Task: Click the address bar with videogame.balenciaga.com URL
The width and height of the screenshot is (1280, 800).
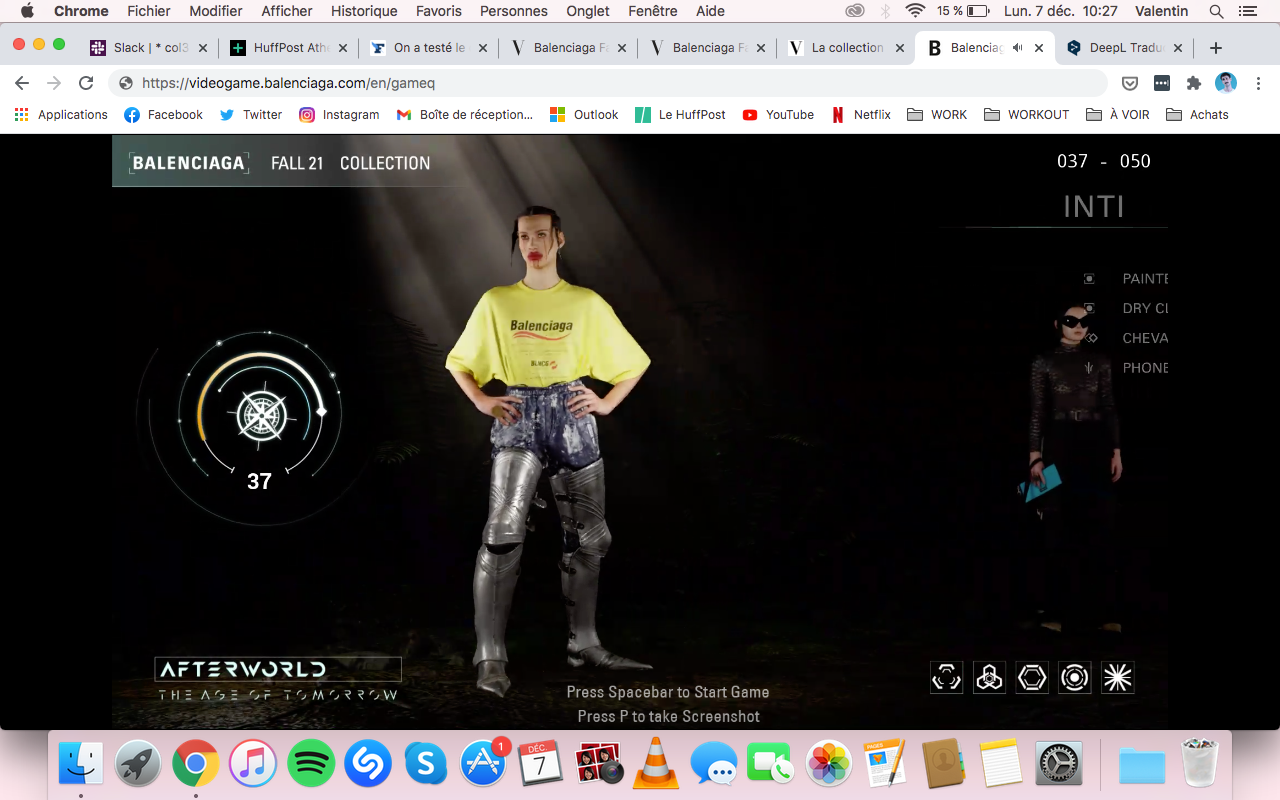Action: [610, 83]
